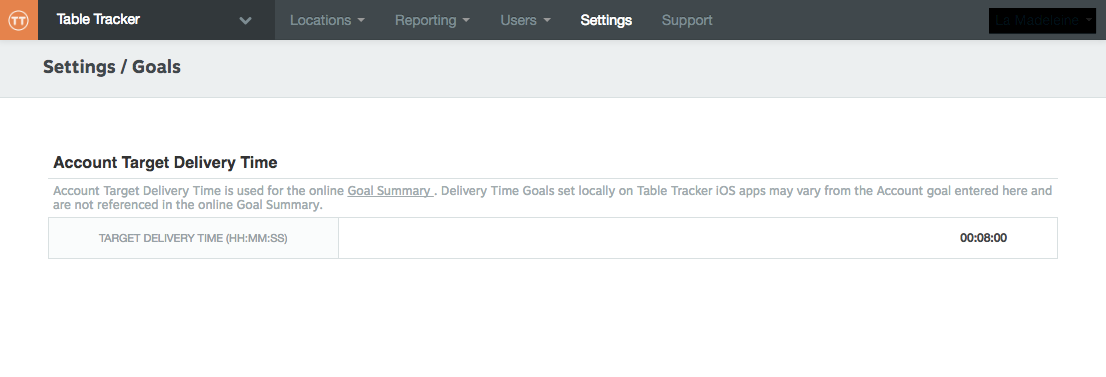This screenshot has height=377, width=1106.
Task: Open the Table Tracker app switcher chevron
Action: [x=245, y=20]
